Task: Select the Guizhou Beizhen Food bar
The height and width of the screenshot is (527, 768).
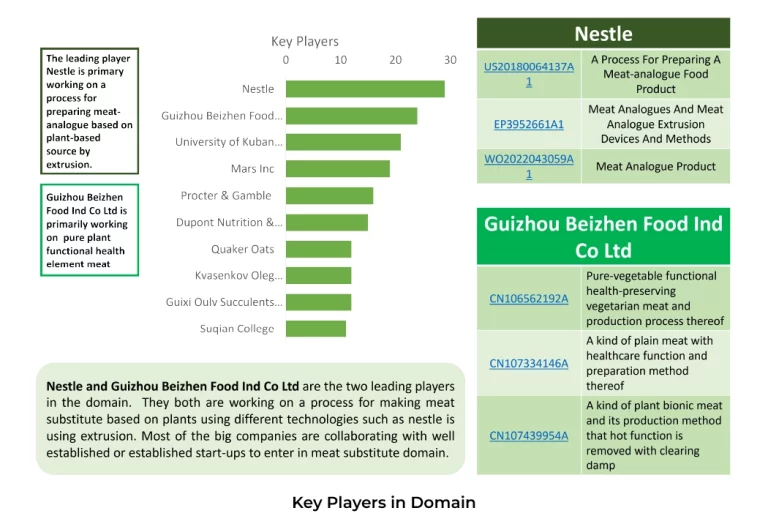Action: (352, 116)
